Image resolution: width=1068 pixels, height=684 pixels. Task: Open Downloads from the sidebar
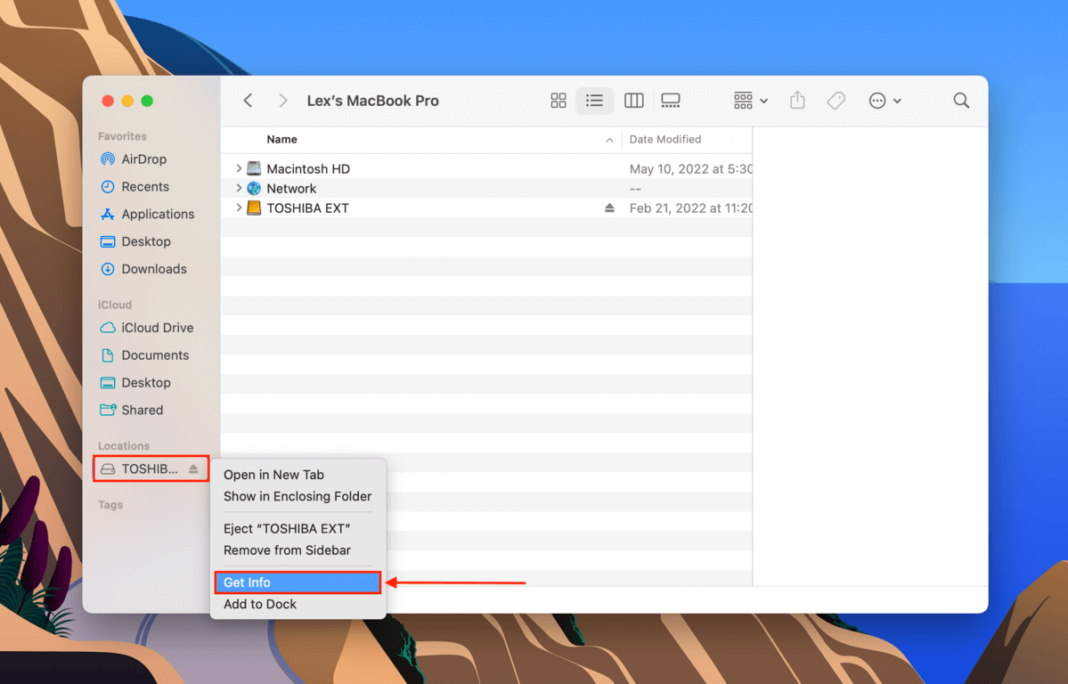(x=154, y=269)
